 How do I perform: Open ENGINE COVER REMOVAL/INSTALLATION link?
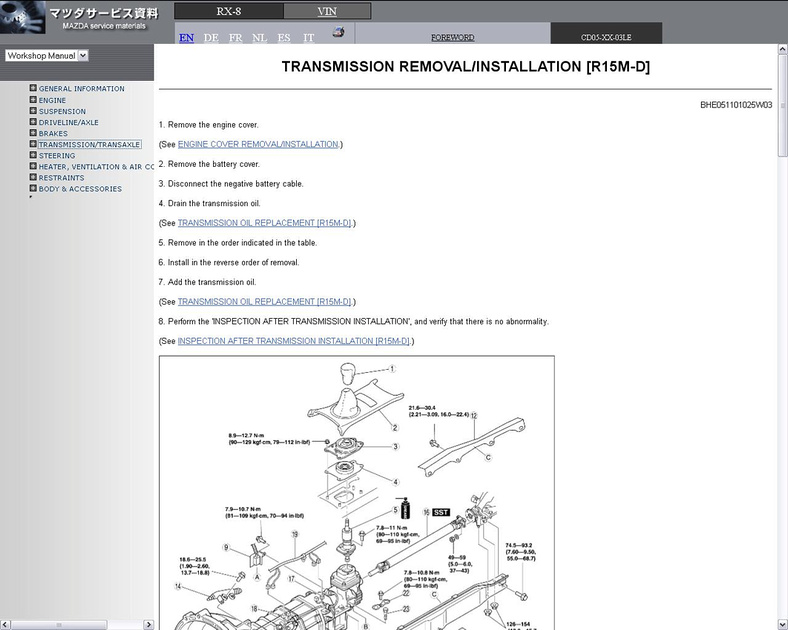tap(258, 144)
